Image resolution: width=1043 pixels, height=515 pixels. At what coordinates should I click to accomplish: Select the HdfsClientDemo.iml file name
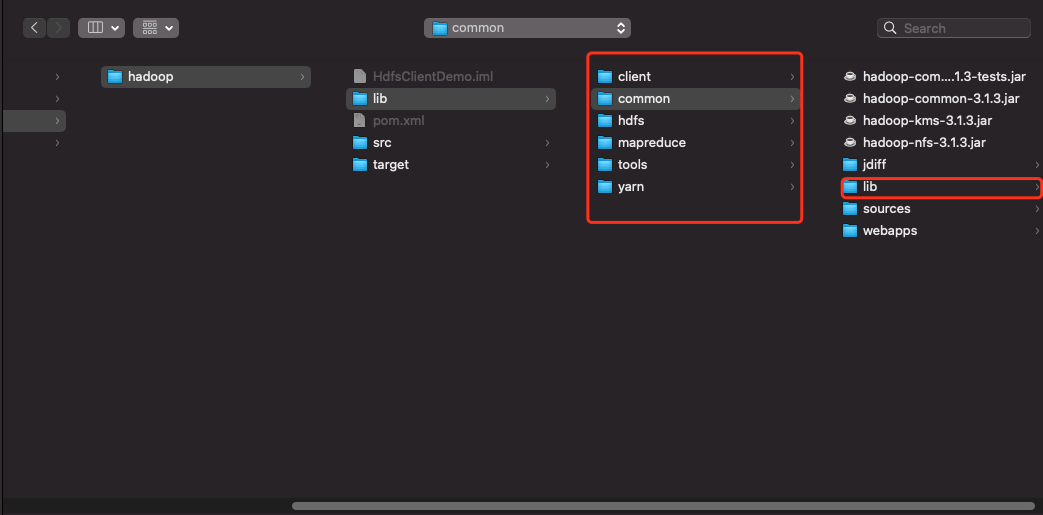tap(433, 77)
